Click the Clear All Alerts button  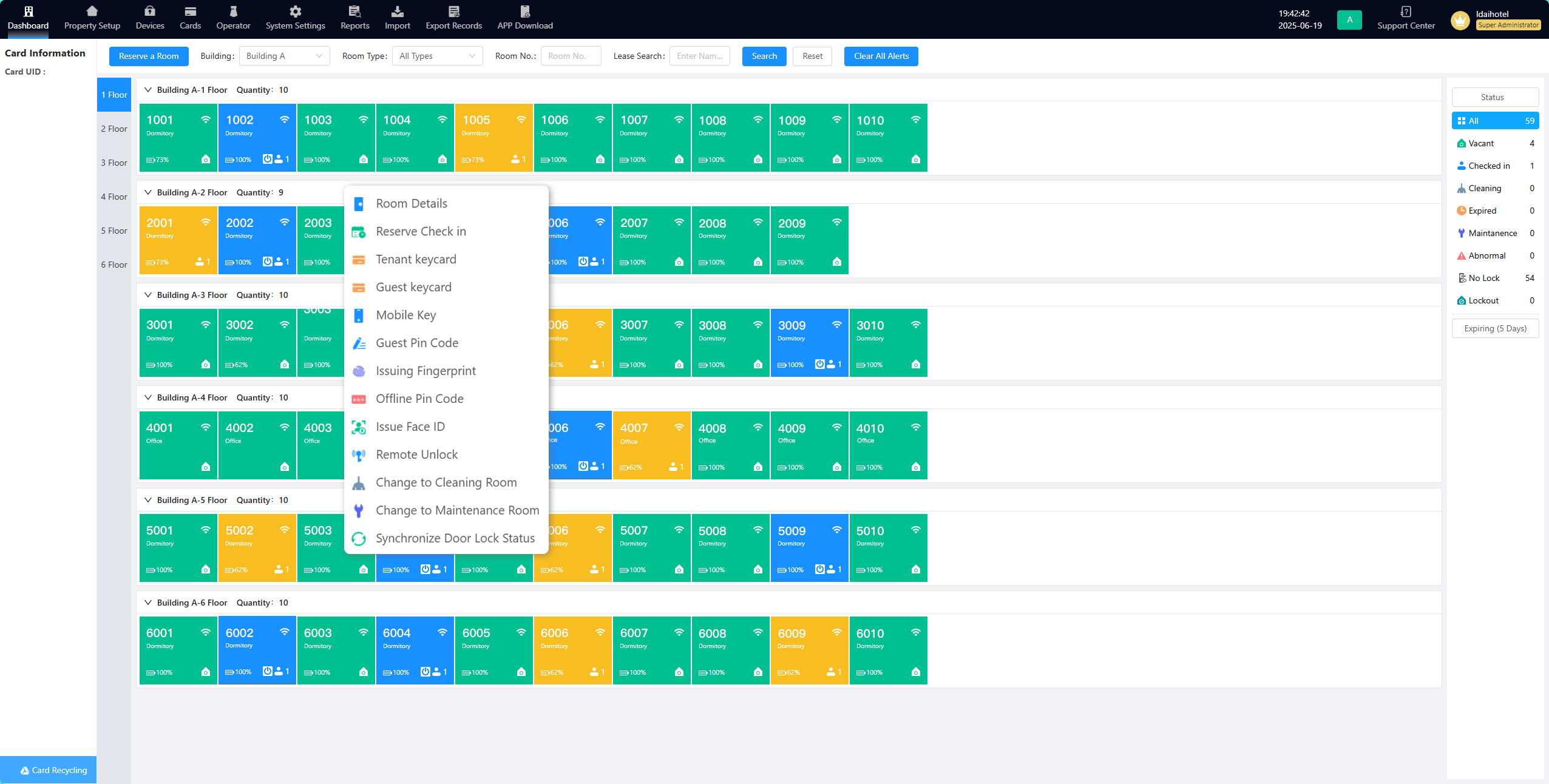[881, 56]
